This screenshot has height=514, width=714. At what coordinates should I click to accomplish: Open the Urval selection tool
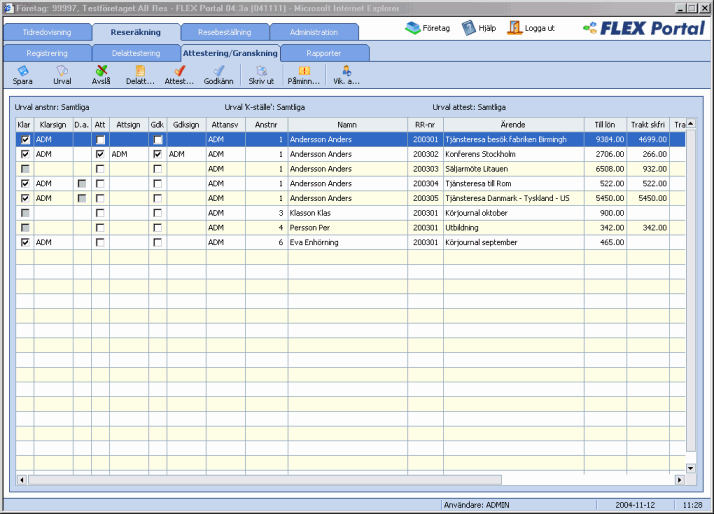coord(62,71)
